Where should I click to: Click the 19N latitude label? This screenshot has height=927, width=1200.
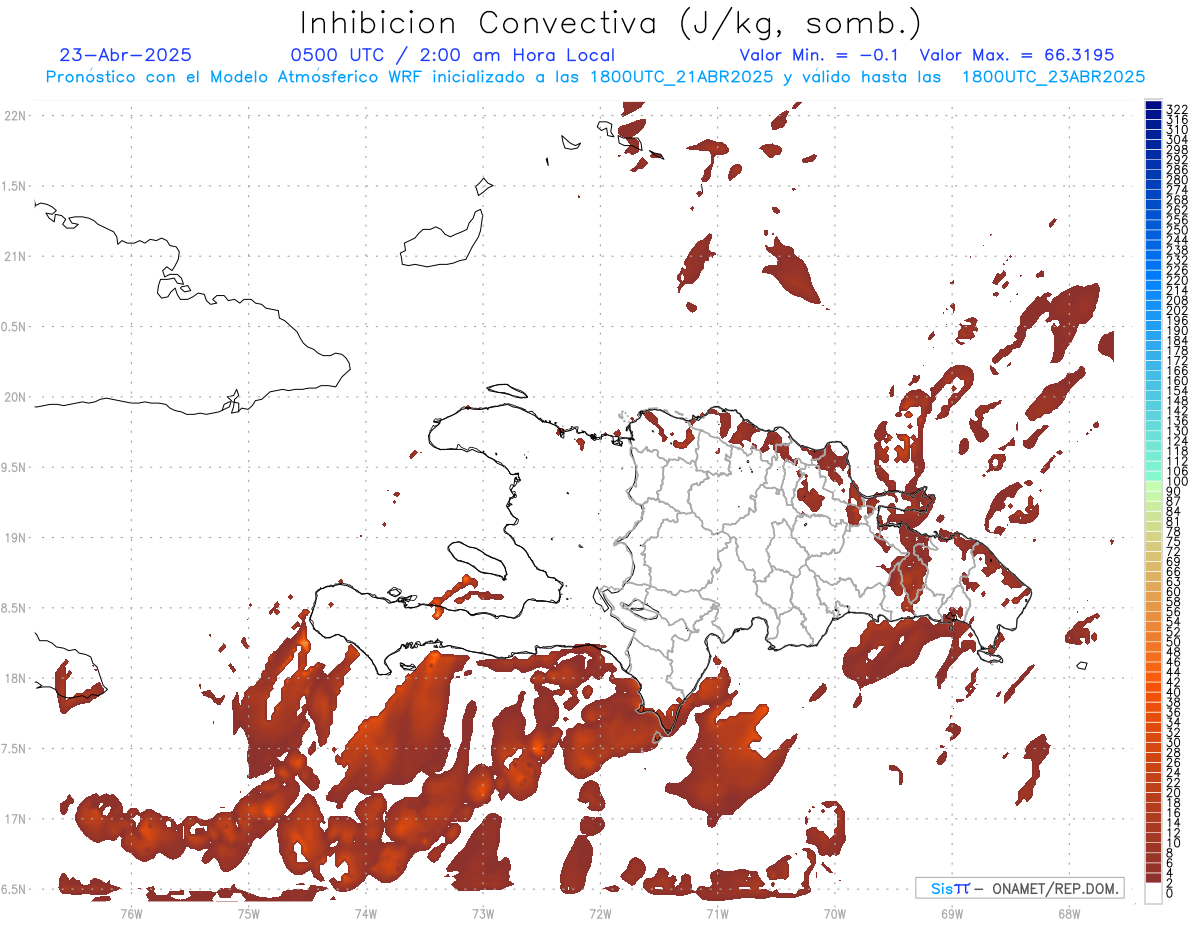point(15,538)
